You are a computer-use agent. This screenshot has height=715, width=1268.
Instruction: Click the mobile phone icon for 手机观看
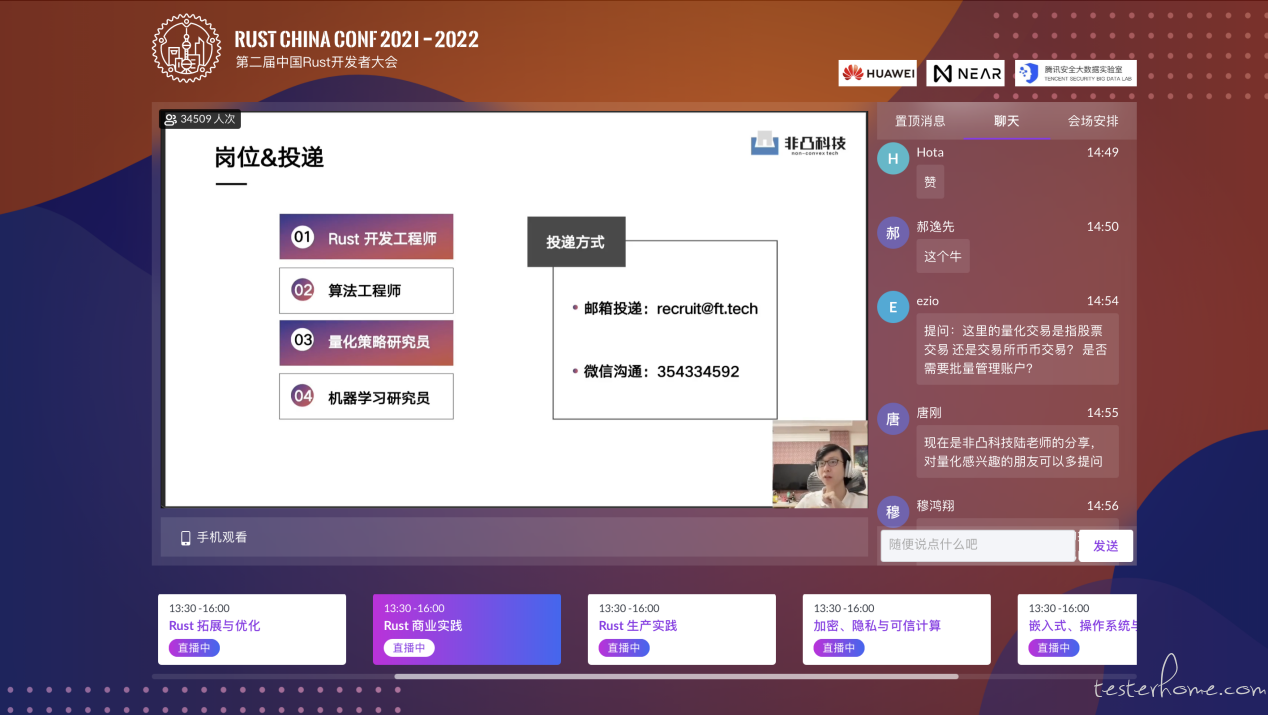click(185, 538)
